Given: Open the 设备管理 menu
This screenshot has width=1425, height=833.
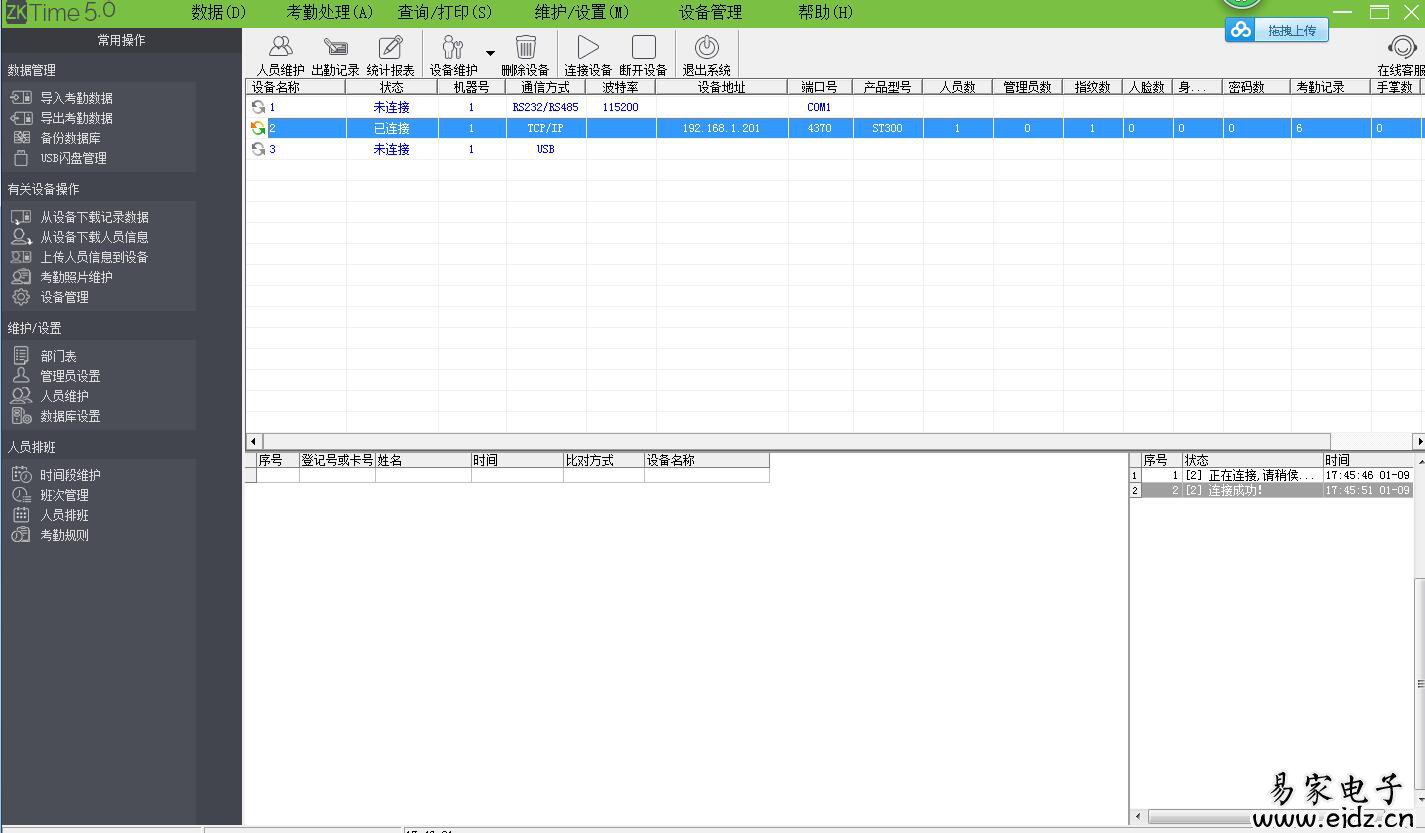Looking at the screenshot, I should [x=711, y=13].
